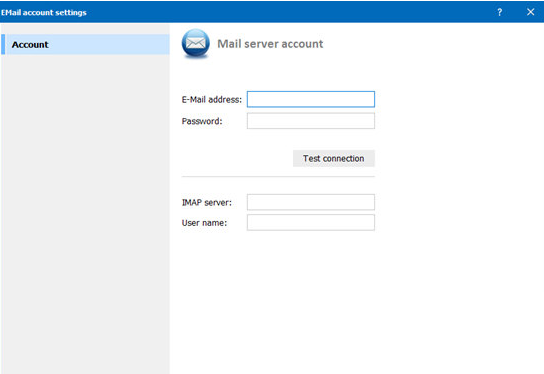Viewport: 544px width, 374px height.
Task: Click the IMAP server input field
Action: (x=311, y=202)
